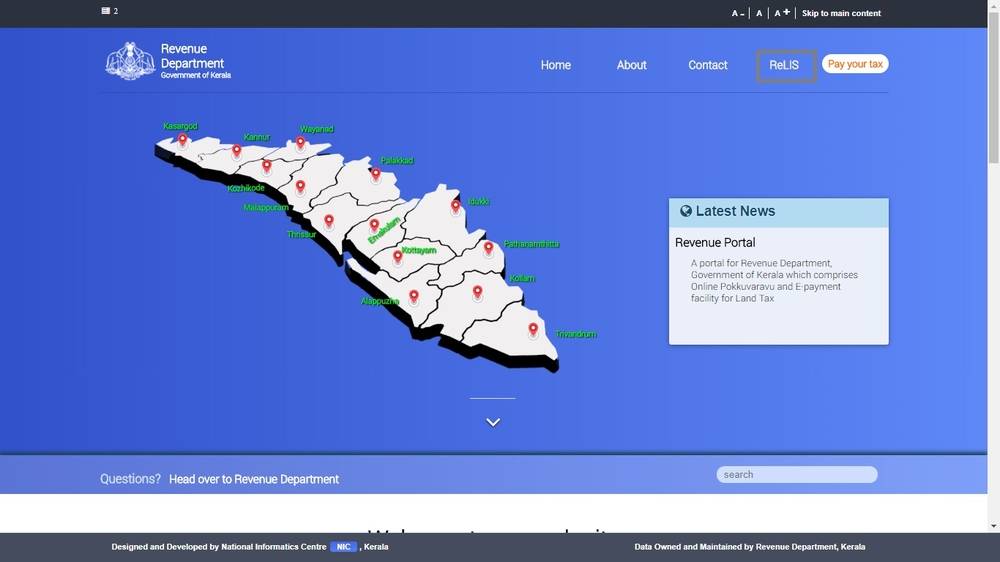1000x562 pixels.
Task: Click the Kasargod district map pin
Action: pyautogui.click(x=182, y=140)
